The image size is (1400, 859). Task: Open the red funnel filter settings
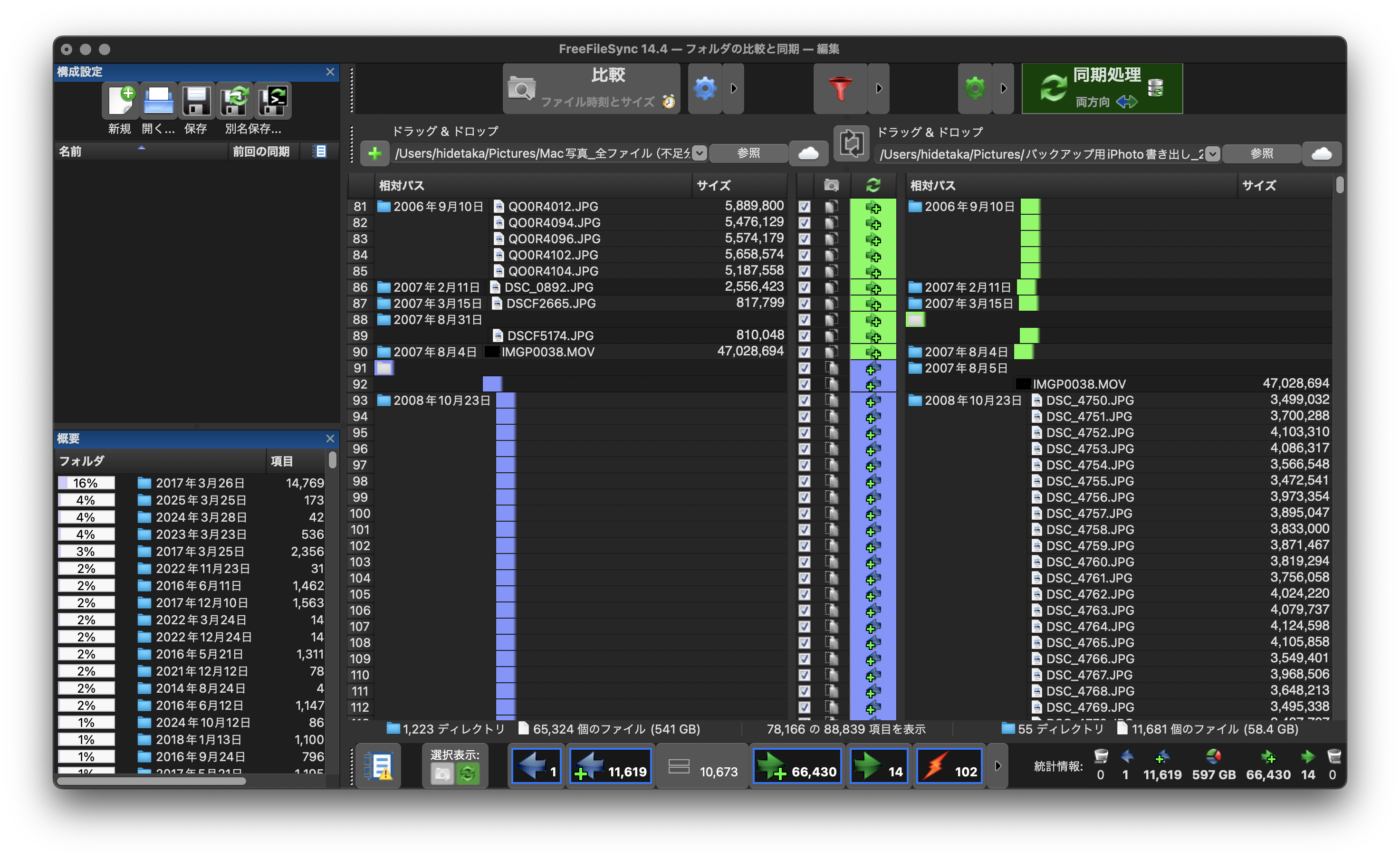[840, 89]
